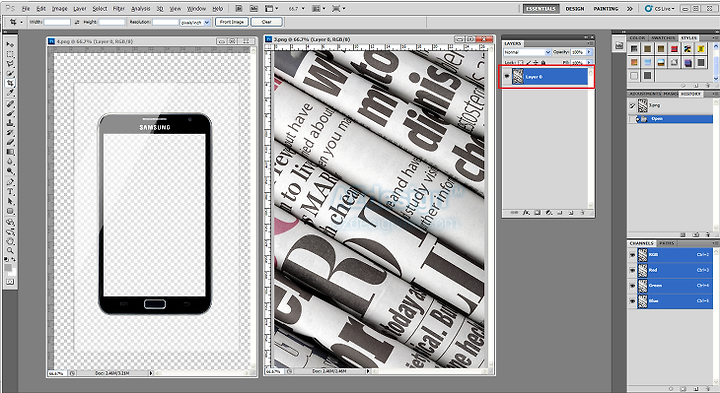Select the Lasso tool
Image resolution: width=720 pixels, height=393 pixels.
click(10, 64)
